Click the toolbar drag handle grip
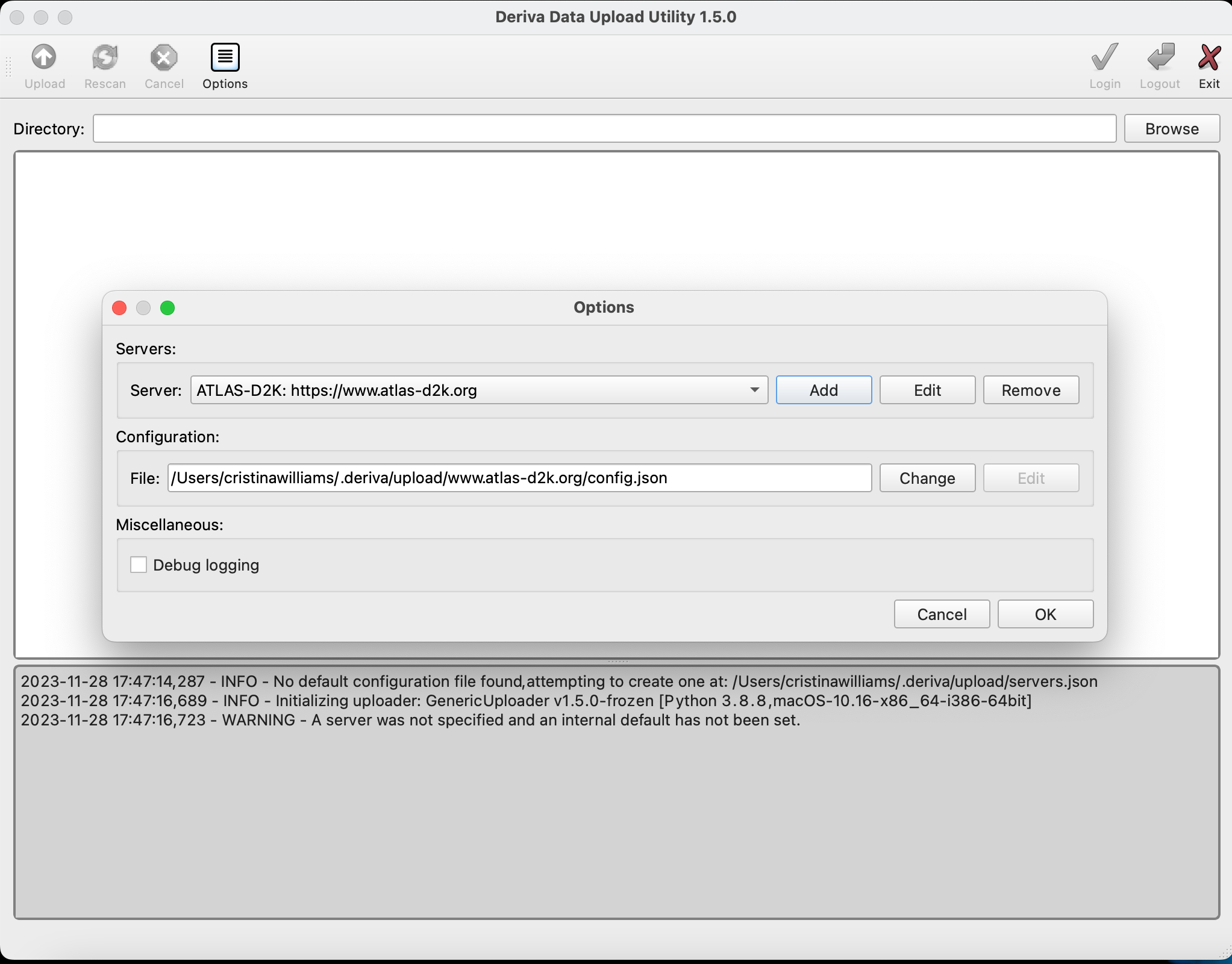Viewport: 1232px width, 964px height. 8,66
